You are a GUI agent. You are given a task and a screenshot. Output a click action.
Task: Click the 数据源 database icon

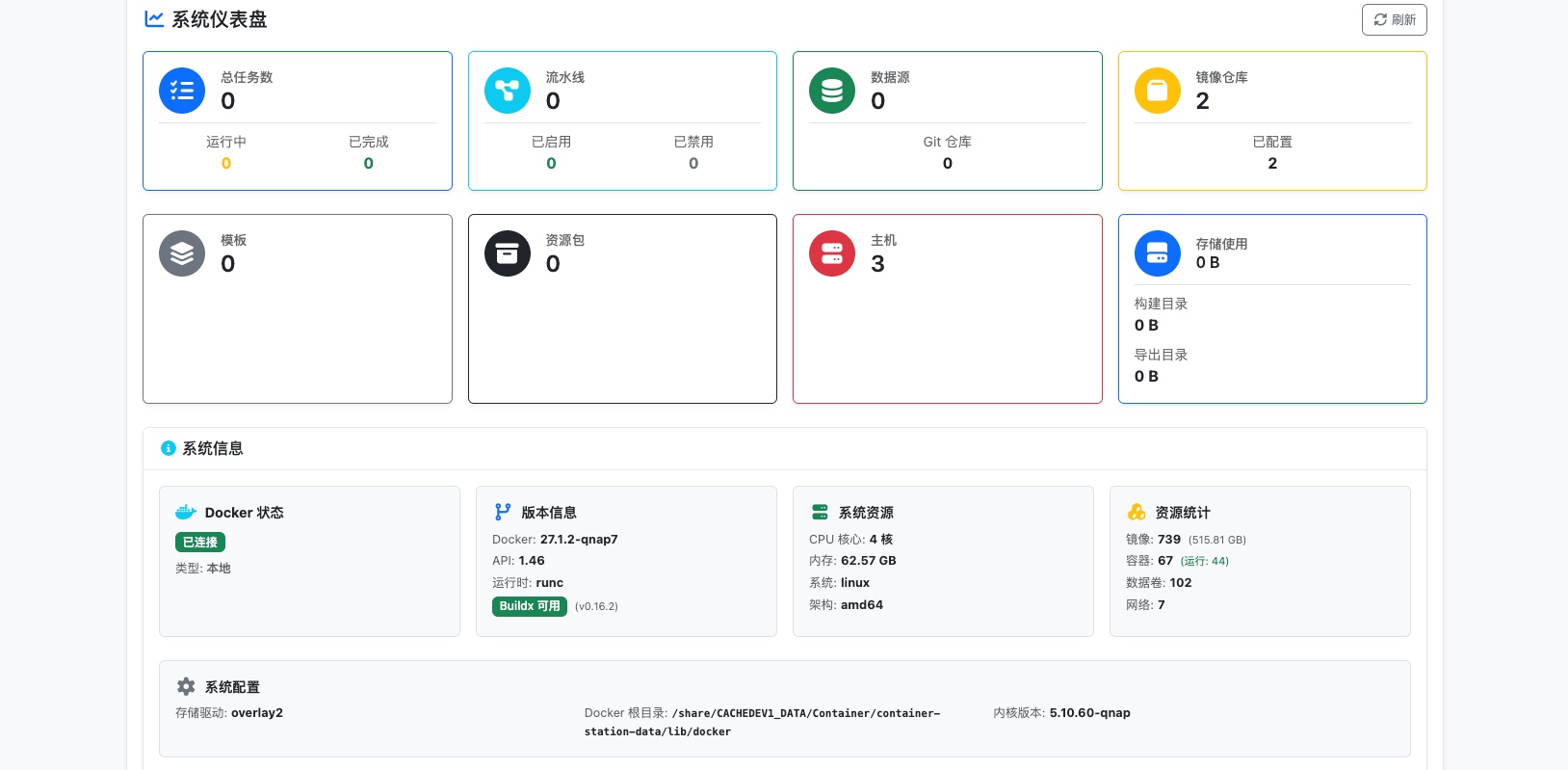tap(832, 91)
